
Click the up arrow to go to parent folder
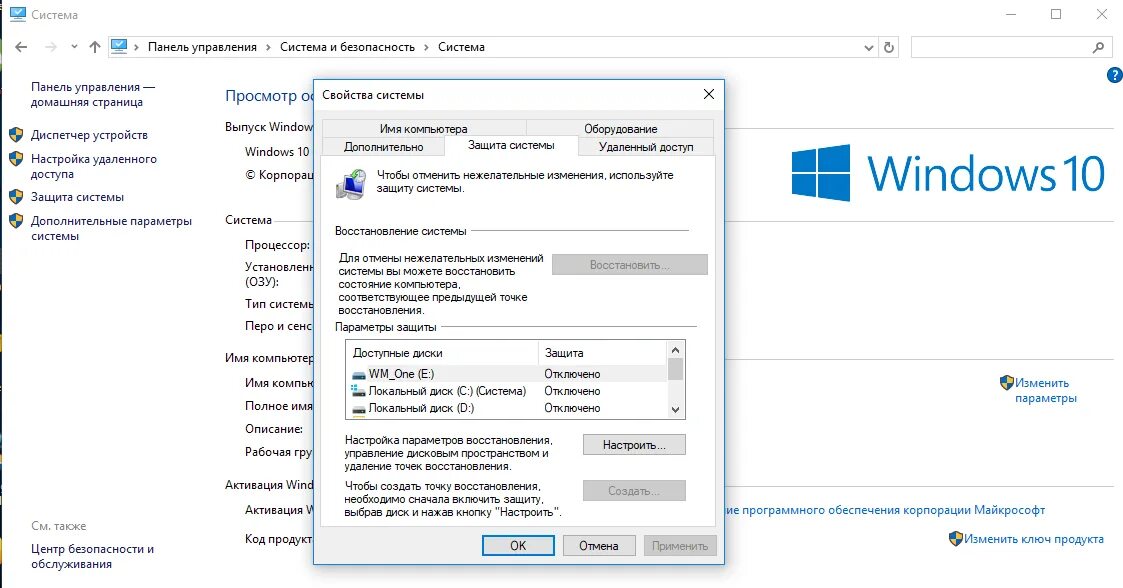(x=95, y=46)
